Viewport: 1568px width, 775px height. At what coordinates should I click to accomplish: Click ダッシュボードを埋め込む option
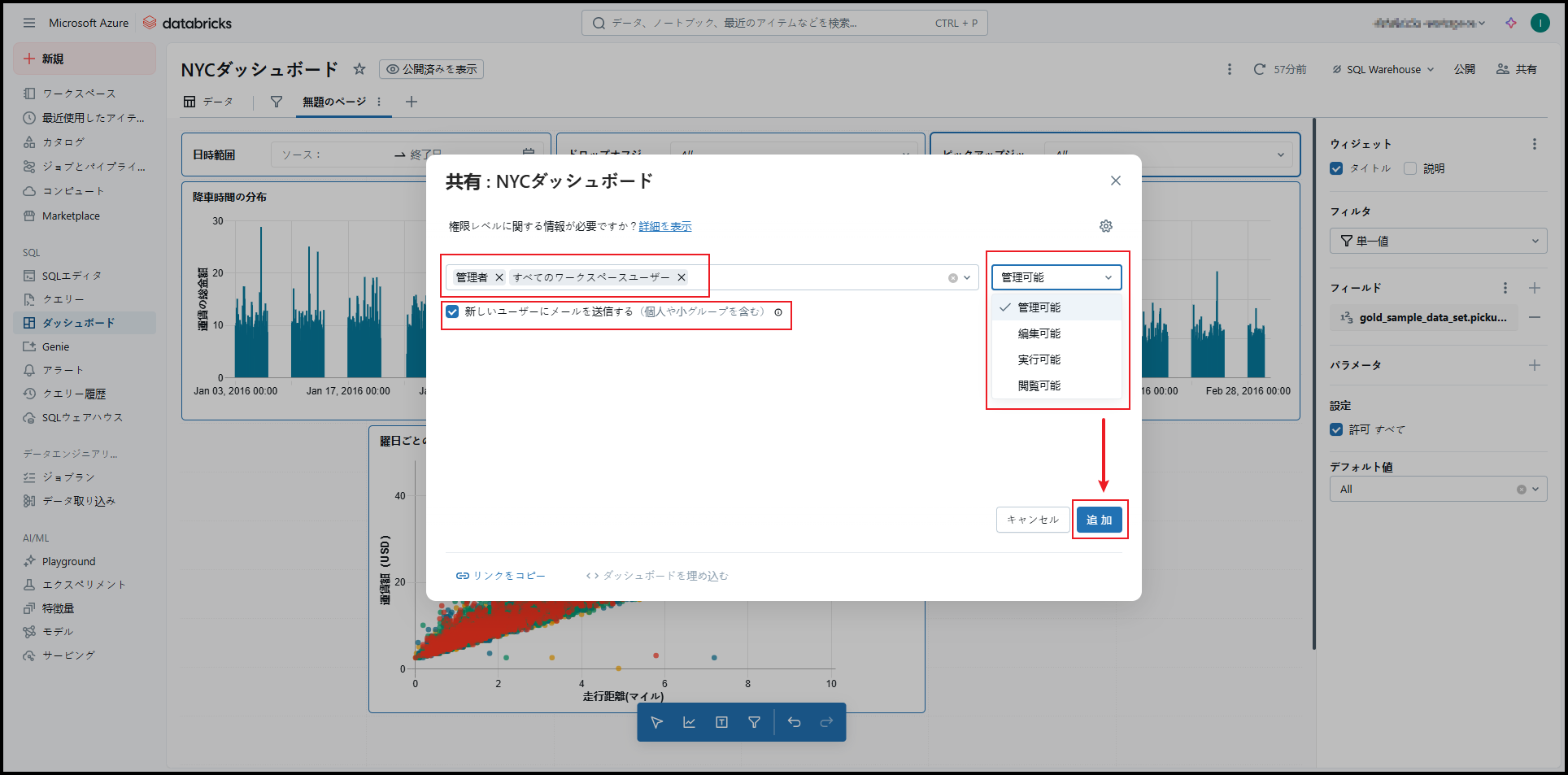click(657, 576)
